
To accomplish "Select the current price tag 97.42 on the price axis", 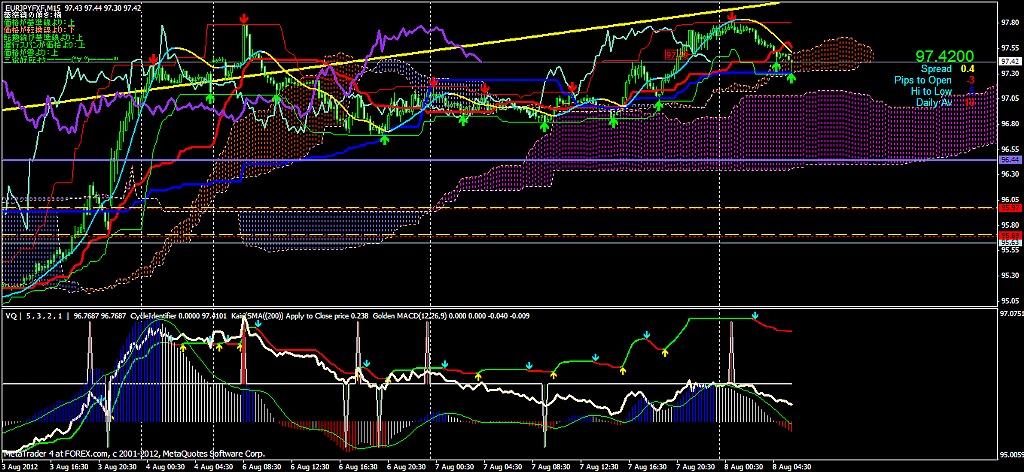I will (1009, 62).
